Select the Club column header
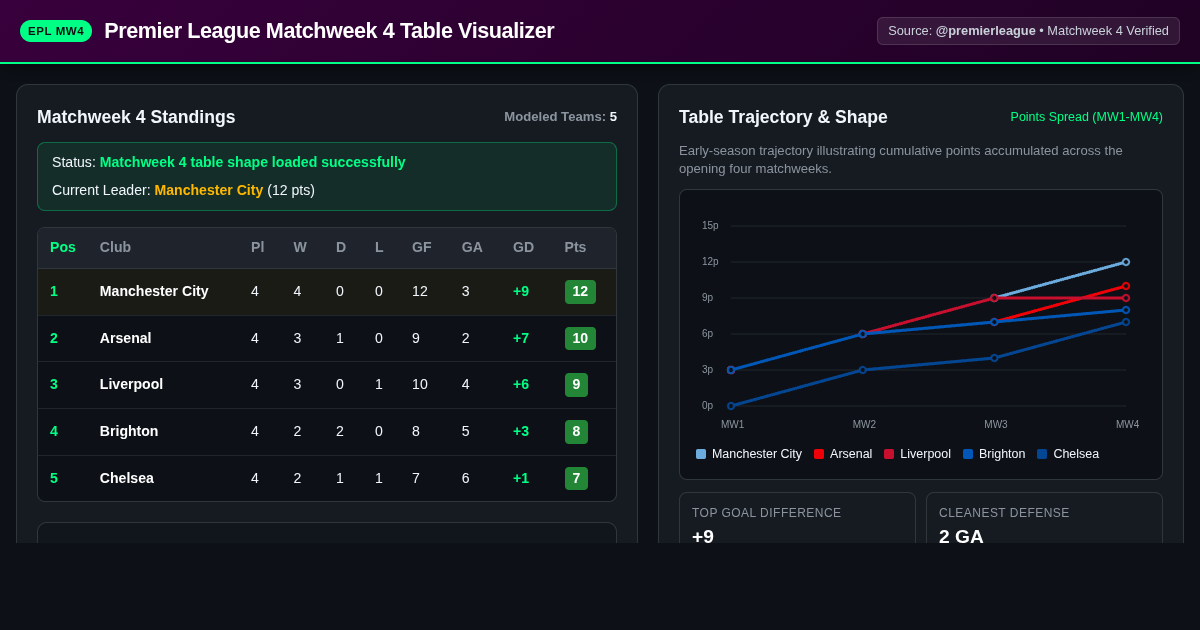 (x=115, y=247)
